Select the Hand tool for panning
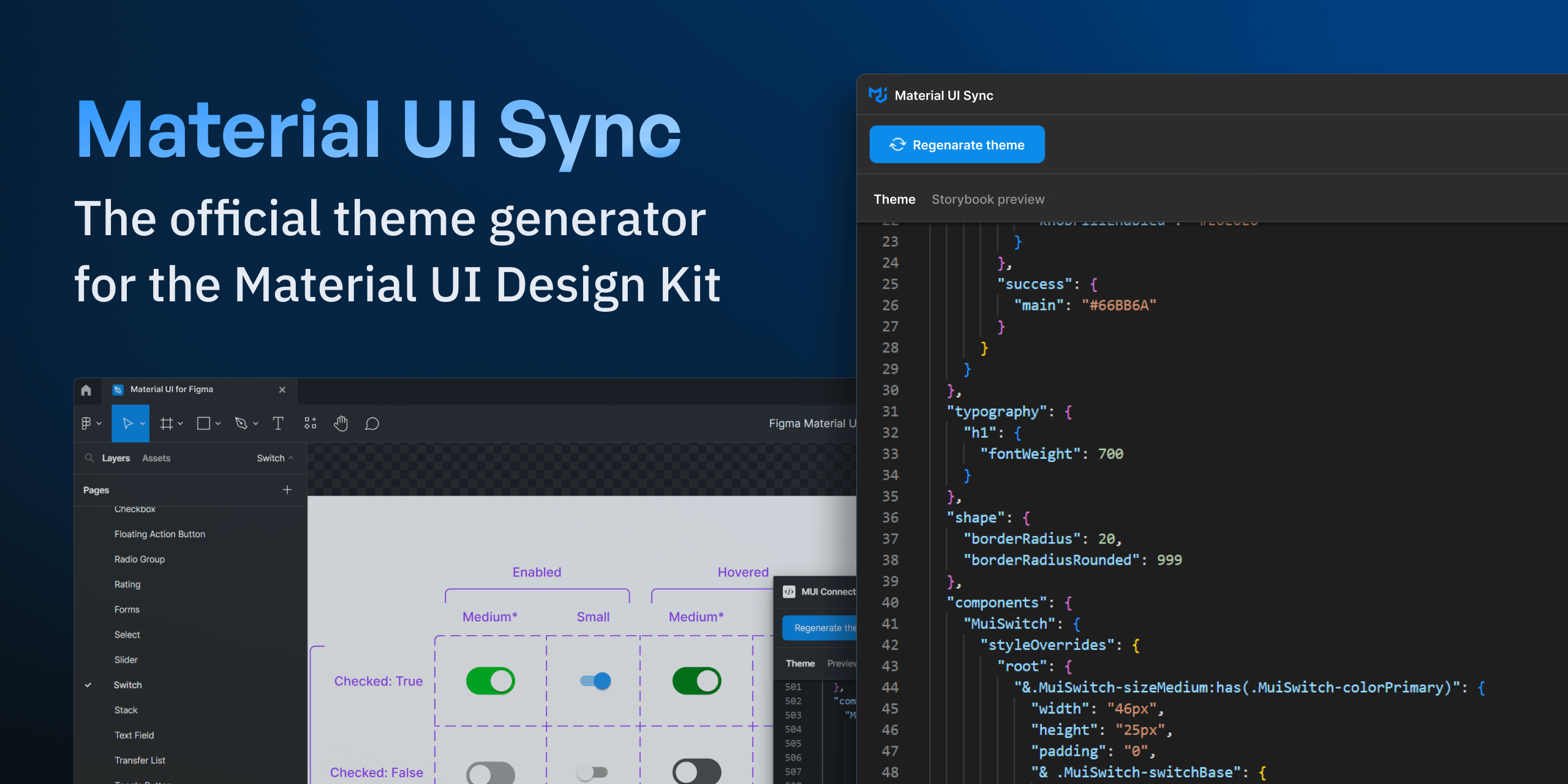The image size is (1568, 784). click(341, 423)
